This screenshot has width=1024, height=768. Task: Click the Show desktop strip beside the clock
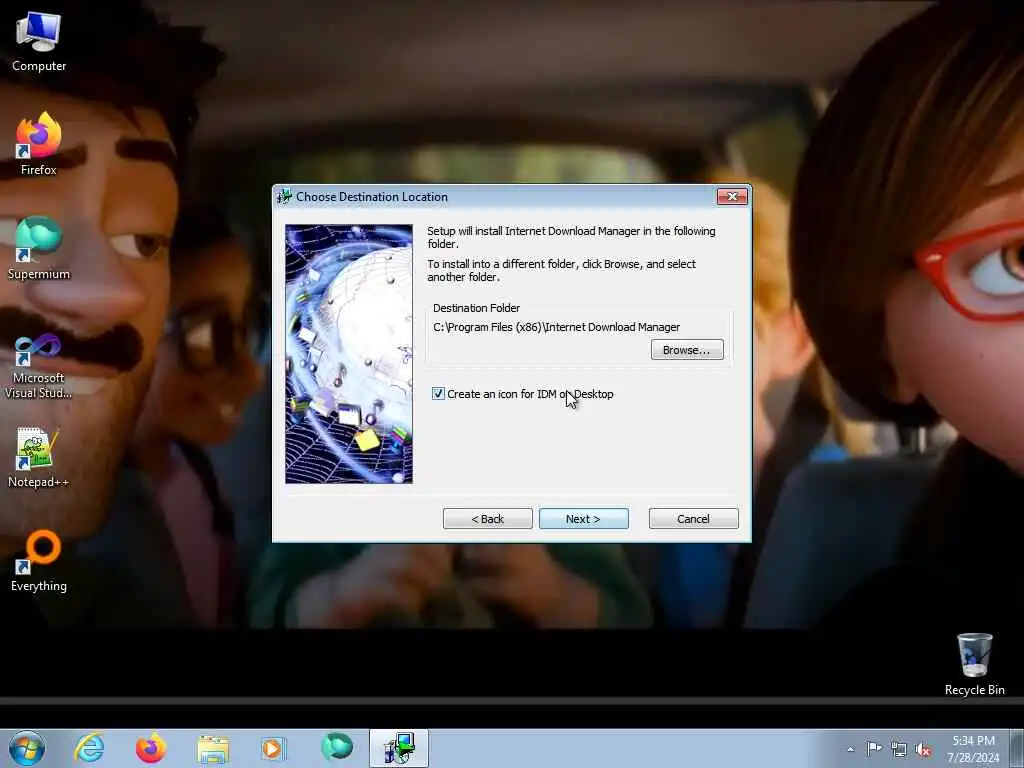1017,749
